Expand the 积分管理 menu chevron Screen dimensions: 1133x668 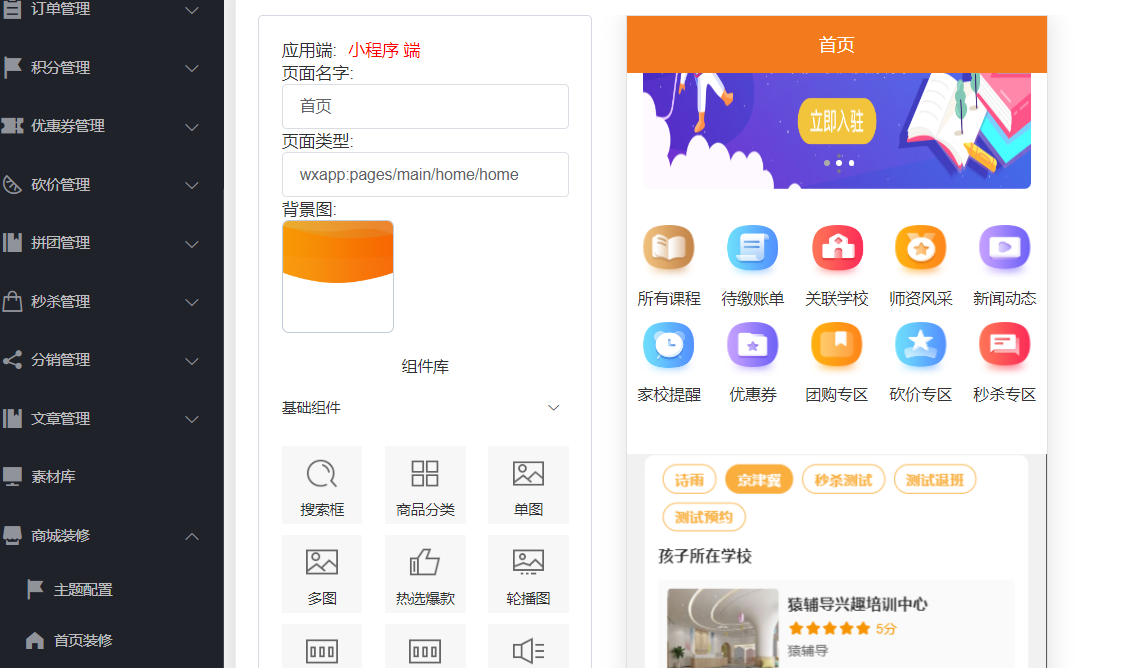[x=191, y=69]
